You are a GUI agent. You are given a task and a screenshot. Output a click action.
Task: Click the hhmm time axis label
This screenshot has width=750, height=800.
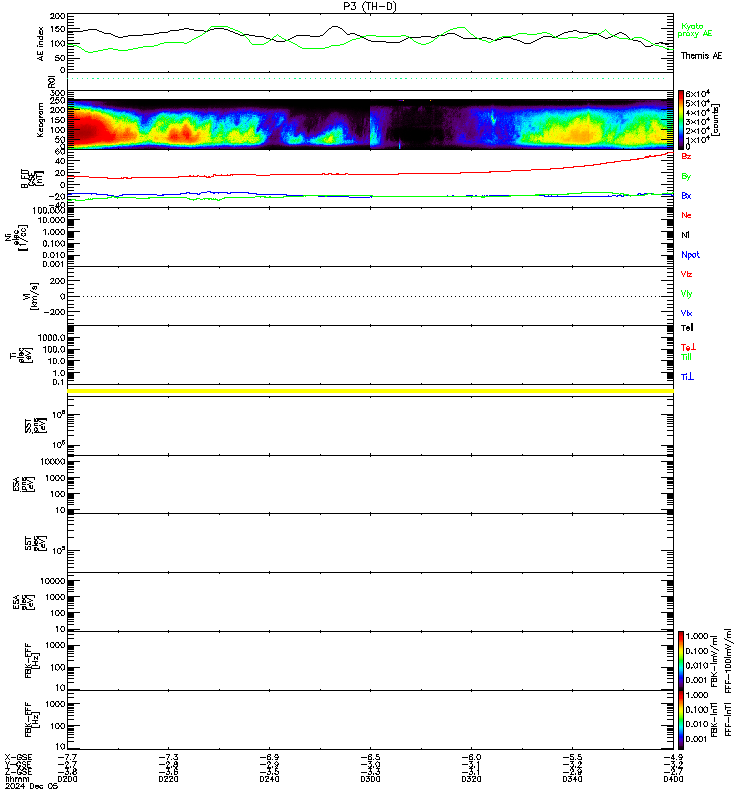(17, 780)
